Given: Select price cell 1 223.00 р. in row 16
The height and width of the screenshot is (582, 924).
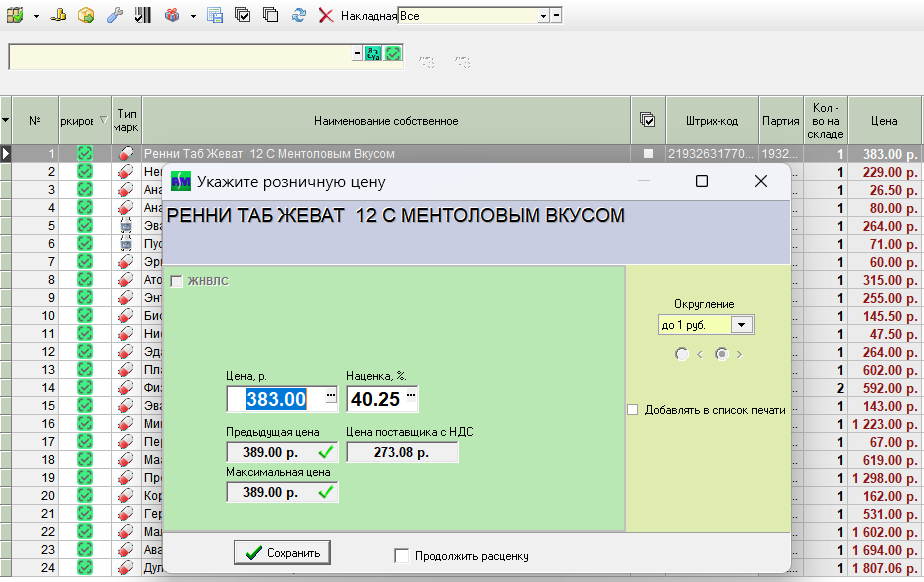Looking at the screenshot, I should pos(884,424).
